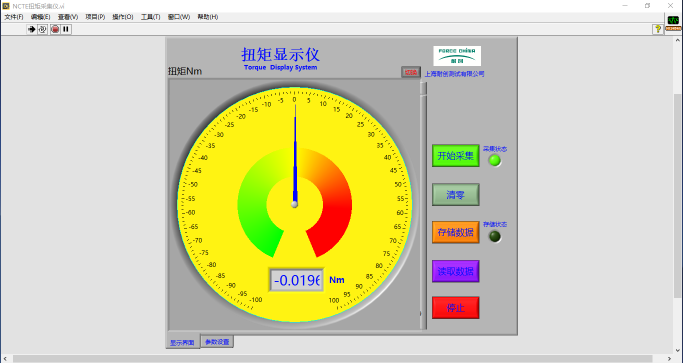Screen dimensions: 683x363
Task: Click the window's horizontal scrollbar
Action: [333, 359]
